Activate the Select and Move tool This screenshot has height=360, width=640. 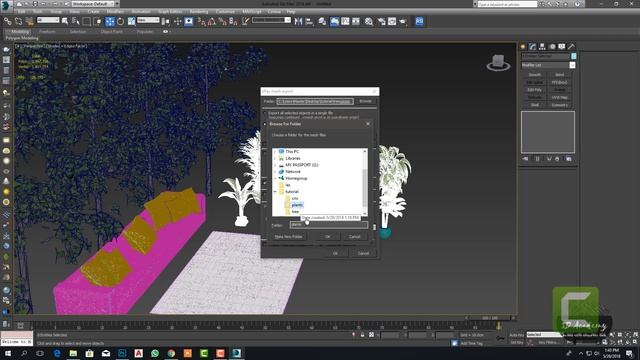[110, 21]
